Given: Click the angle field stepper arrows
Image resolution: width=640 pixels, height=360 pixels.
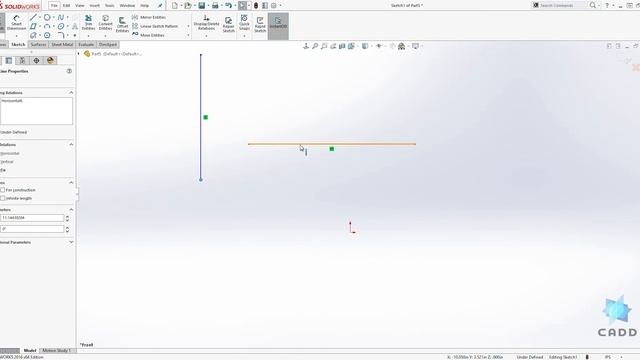Looking at the screenshot, I should 67,229.
